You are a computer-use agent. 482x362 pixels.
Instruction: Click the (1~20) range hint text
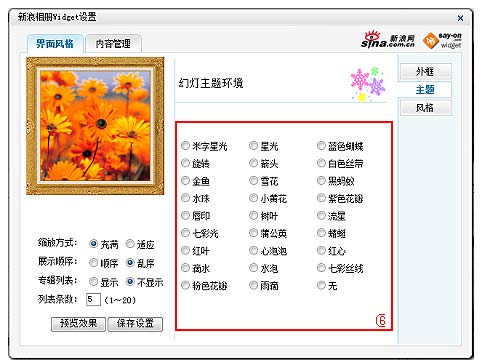click(120, 300)
